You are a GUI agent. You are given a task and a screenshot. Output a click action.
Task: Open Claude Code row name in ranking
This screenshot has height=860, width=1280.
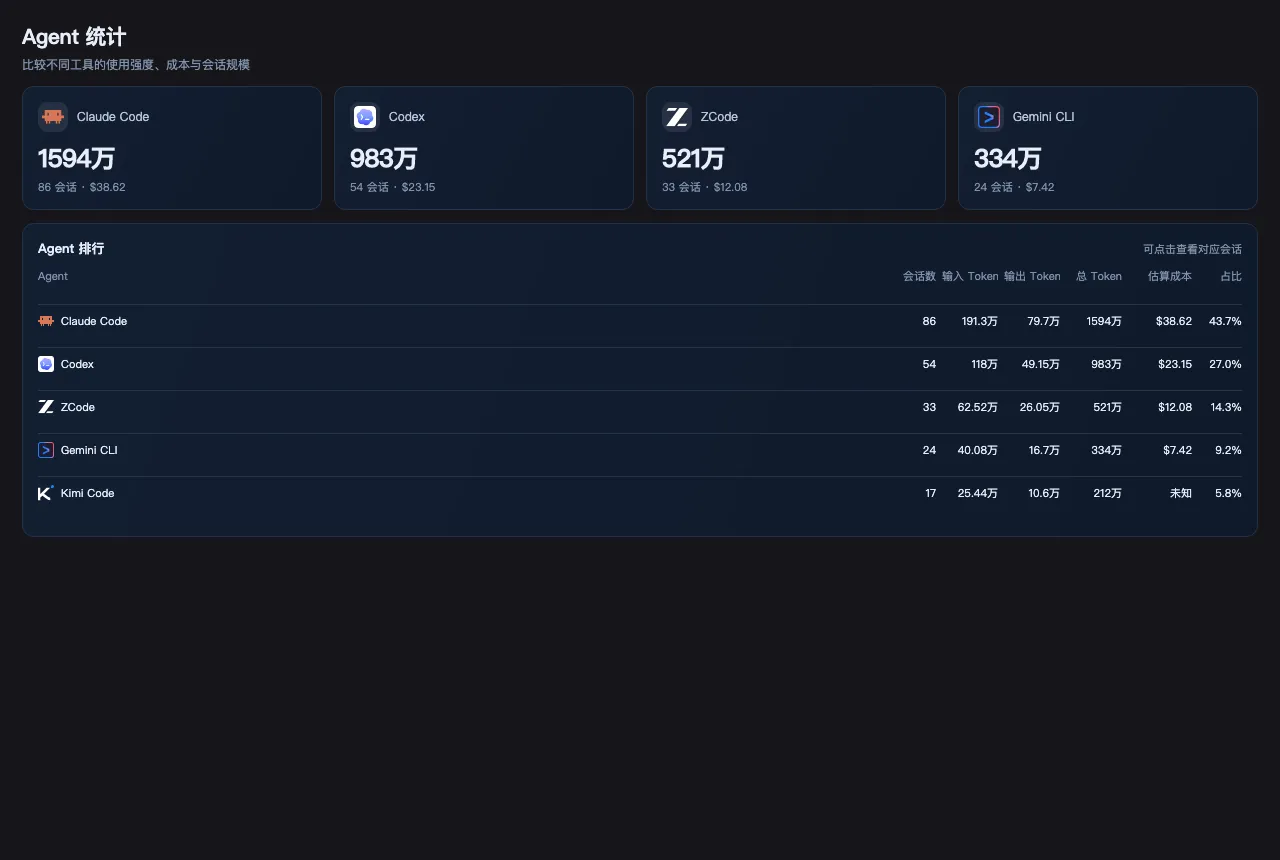coord(94,321)
